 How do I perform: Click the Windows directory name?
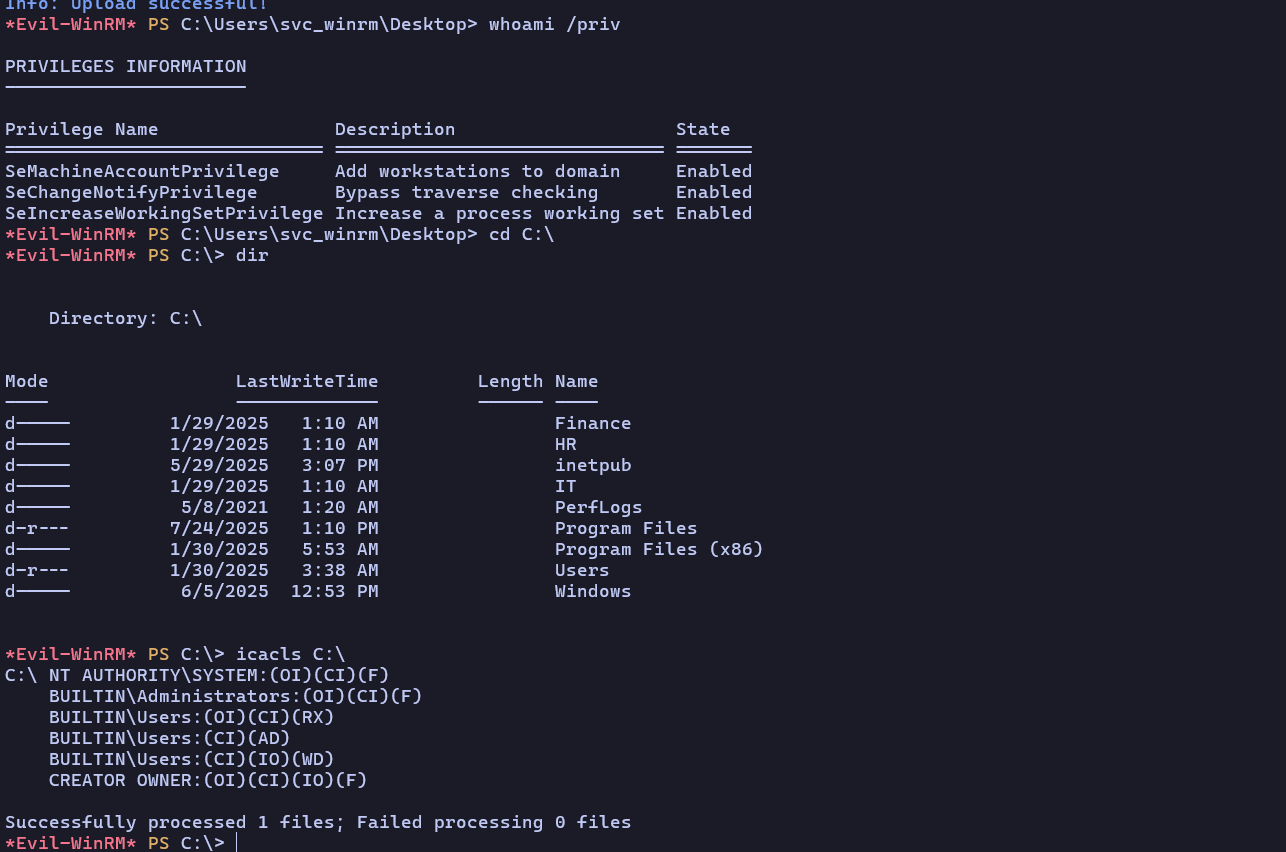coord(593,591)
